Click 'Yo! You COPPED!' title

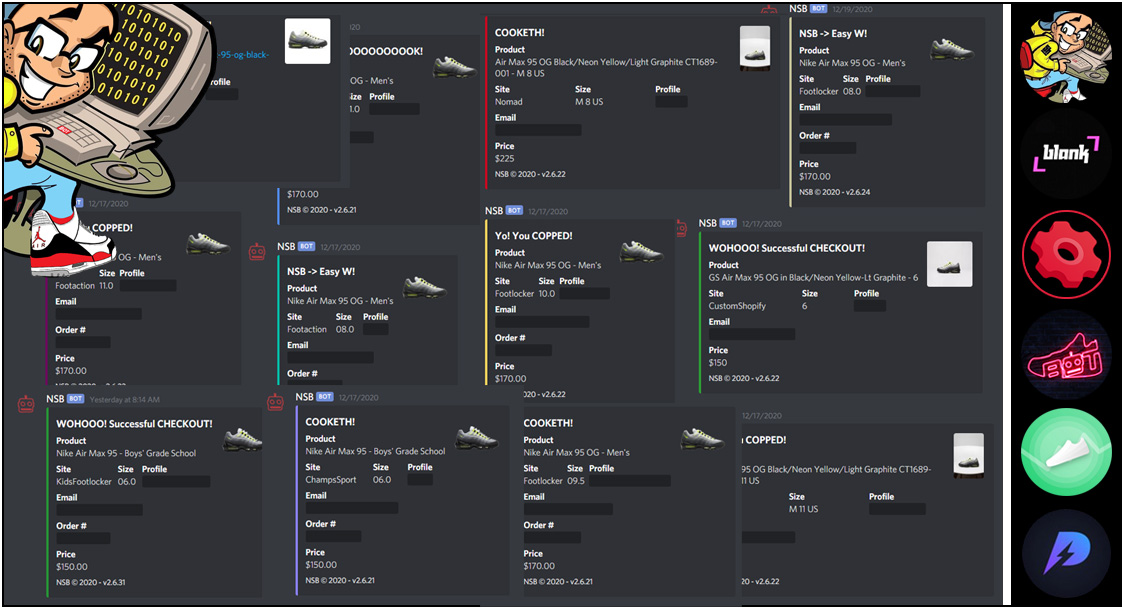[x=533, y=236]
